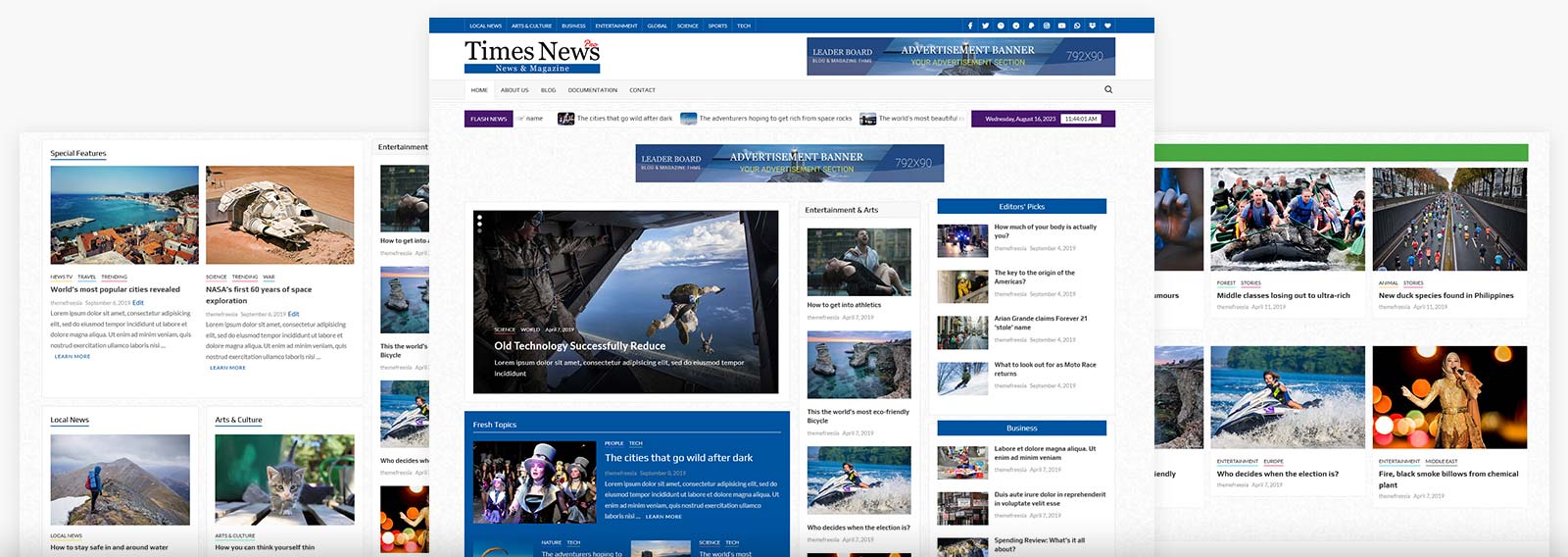
Task: Select the first slider dot on featured image
Action: click(479, 217)
